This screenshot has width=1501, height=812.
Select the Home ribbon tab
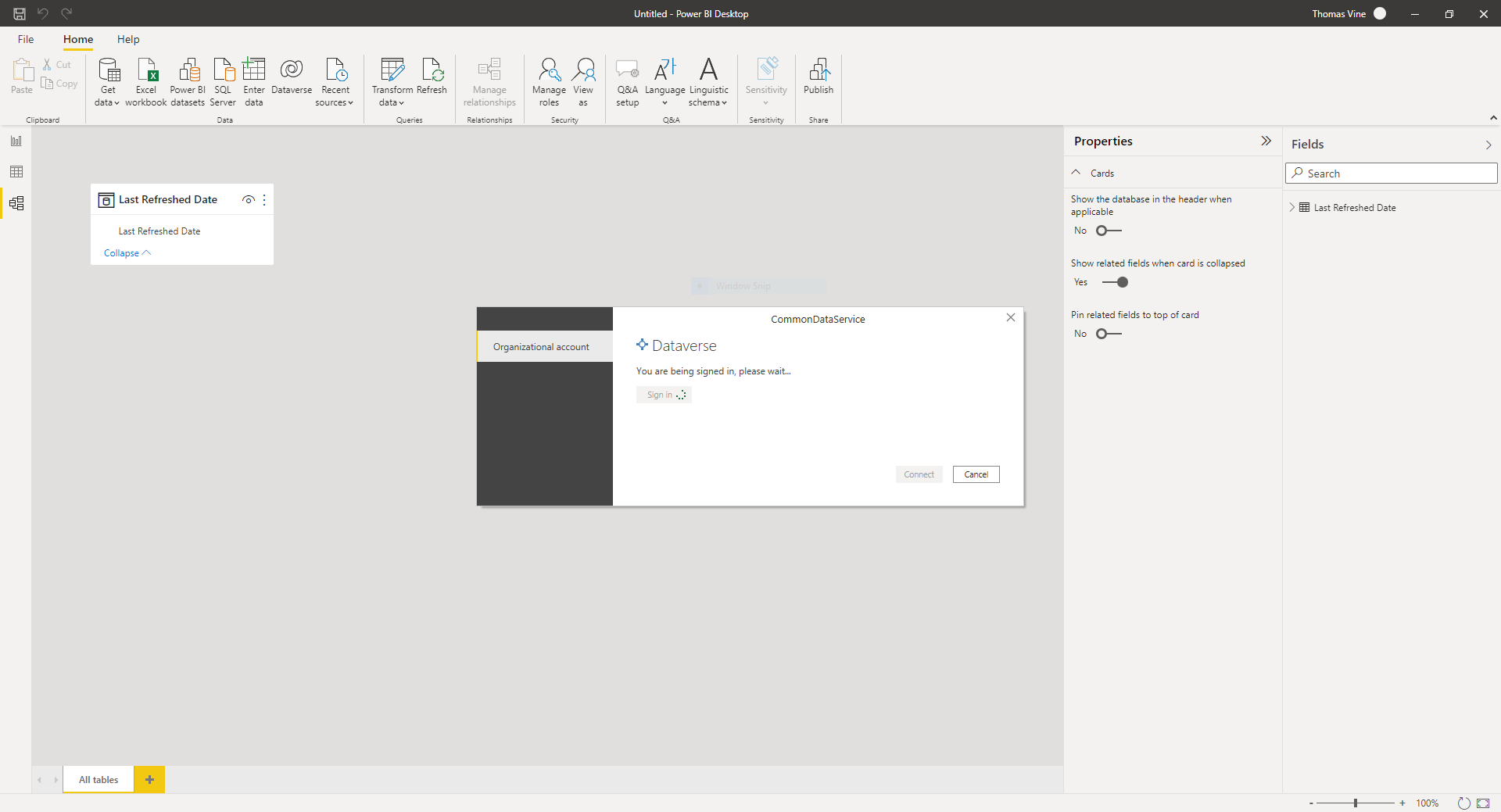pos(78,39)
